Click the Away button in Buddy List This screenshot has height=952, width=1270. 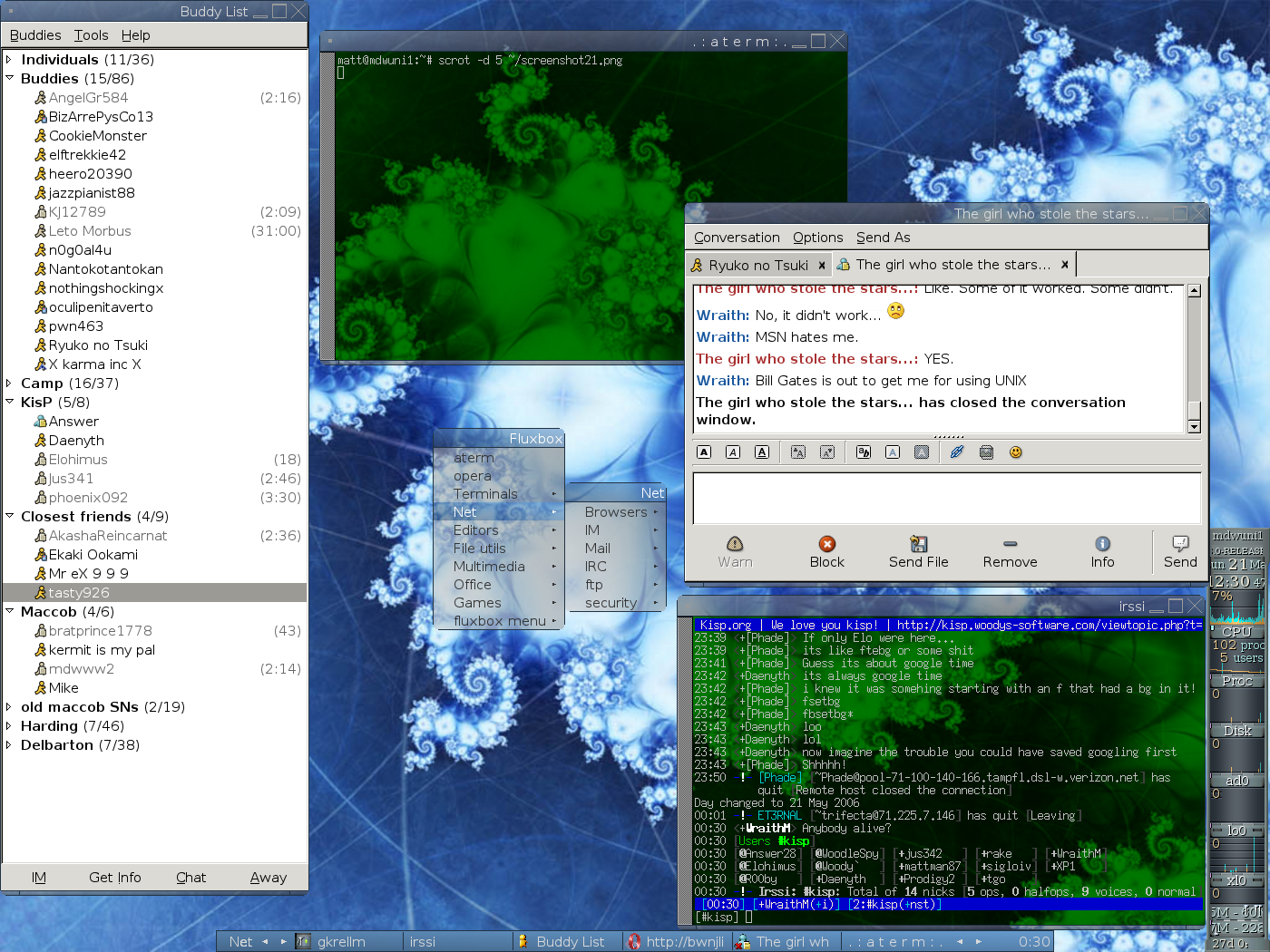point(268,878)
